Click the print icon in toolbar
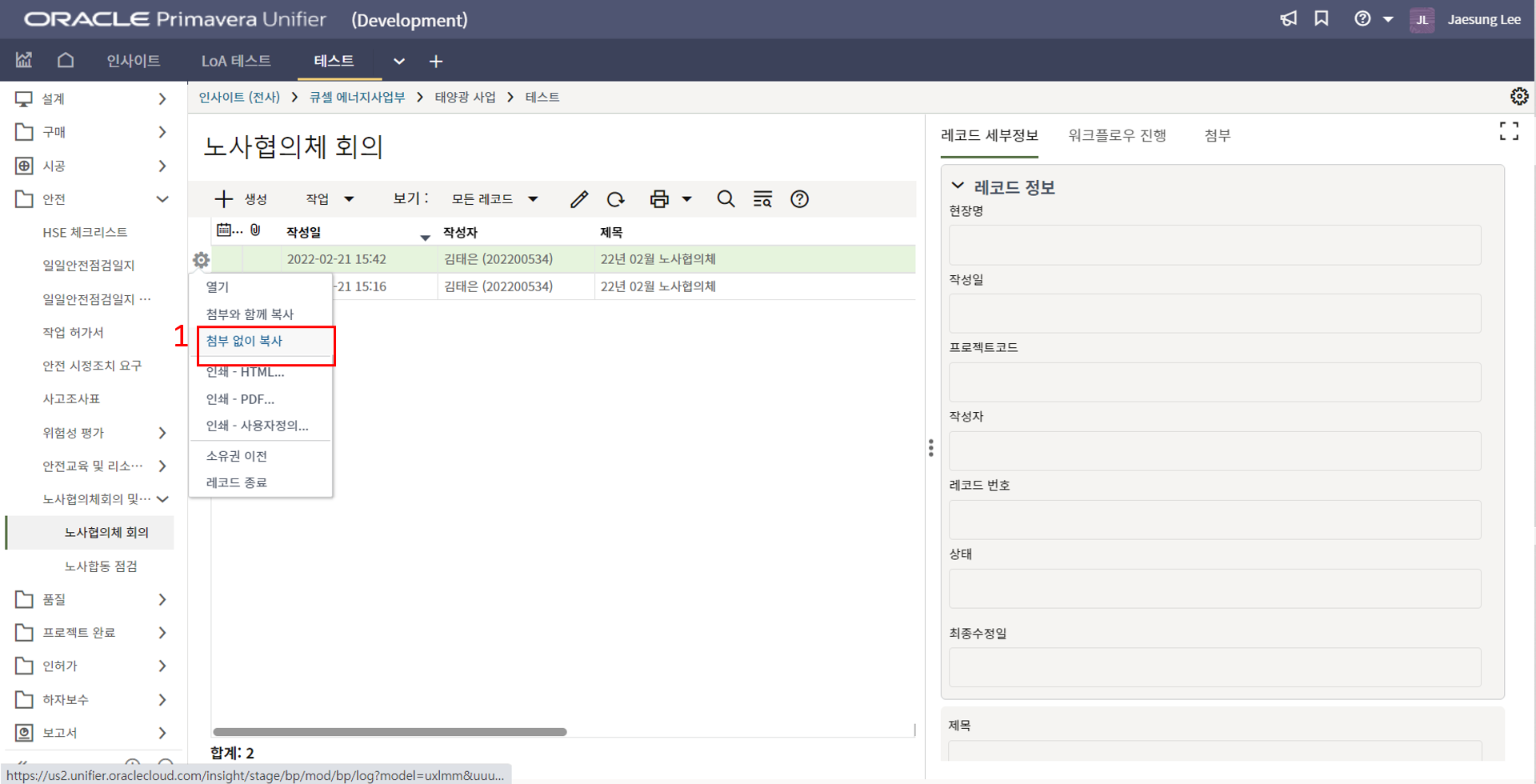 coord(659,199)
